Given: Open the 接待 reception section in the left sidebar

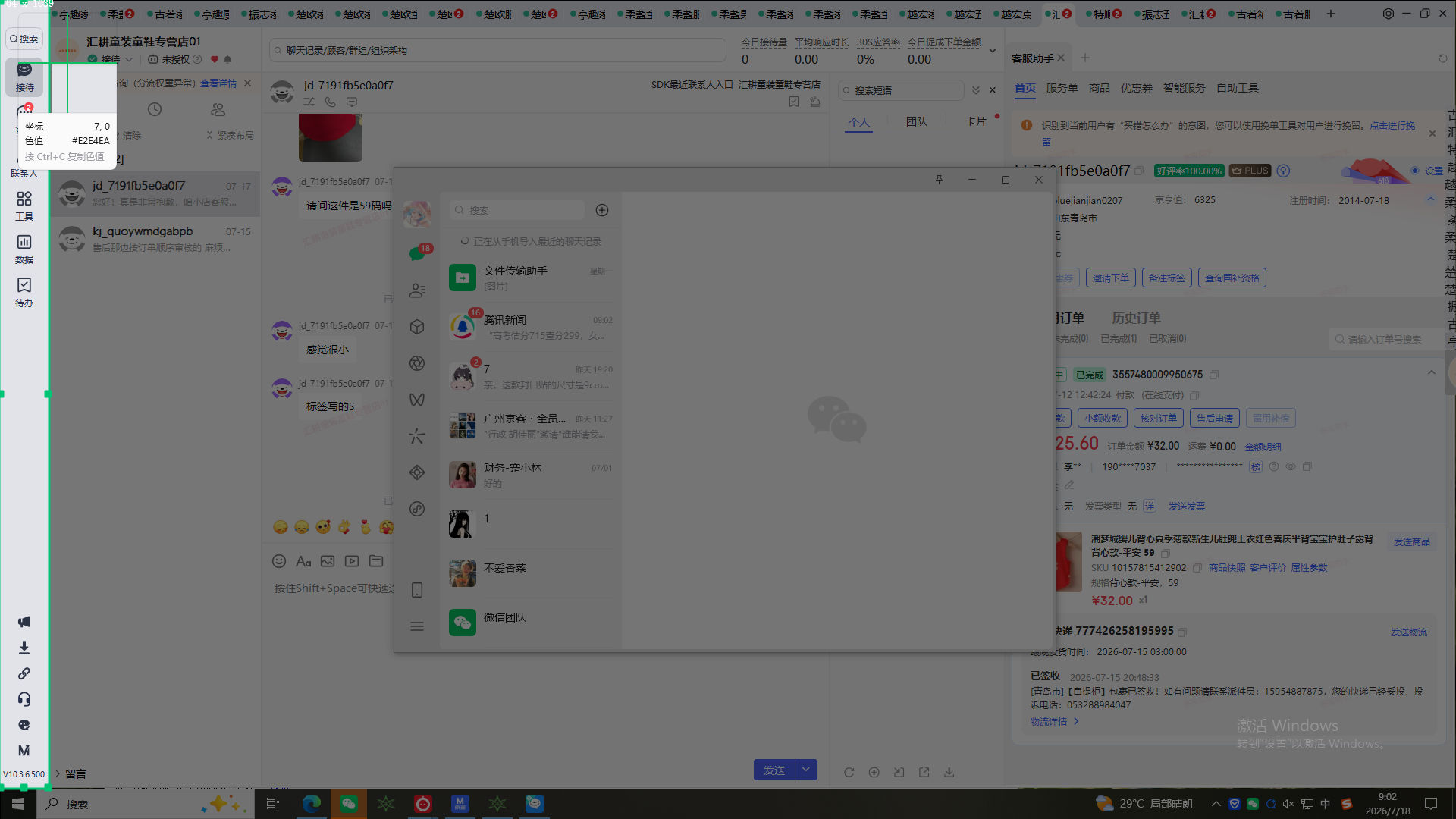Looking at the screenshot, I should (24, 77).
